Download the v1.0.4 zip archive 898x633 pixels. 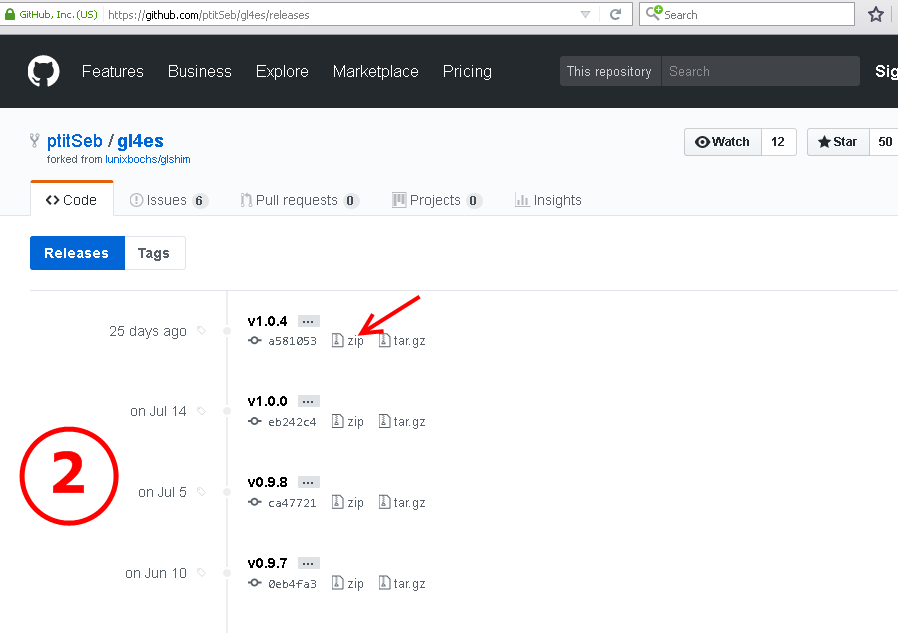pos(355,341)
